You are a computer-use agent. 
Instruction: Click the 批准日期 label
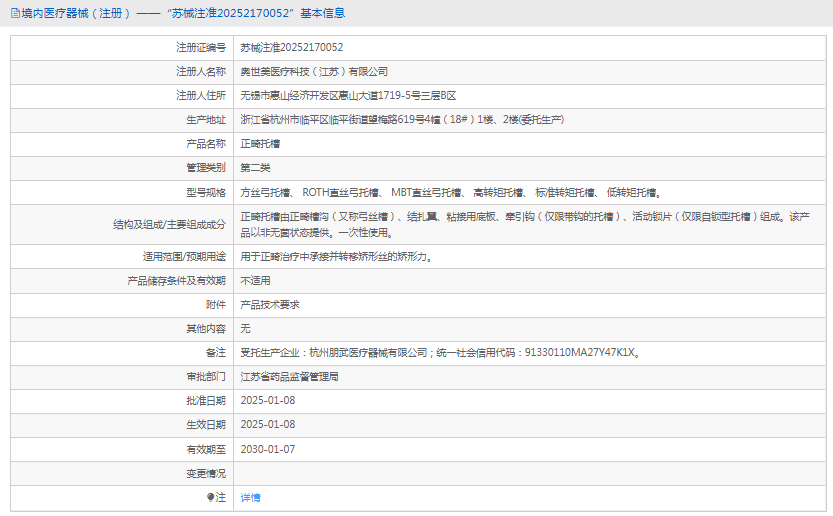(x=206, y=401)
